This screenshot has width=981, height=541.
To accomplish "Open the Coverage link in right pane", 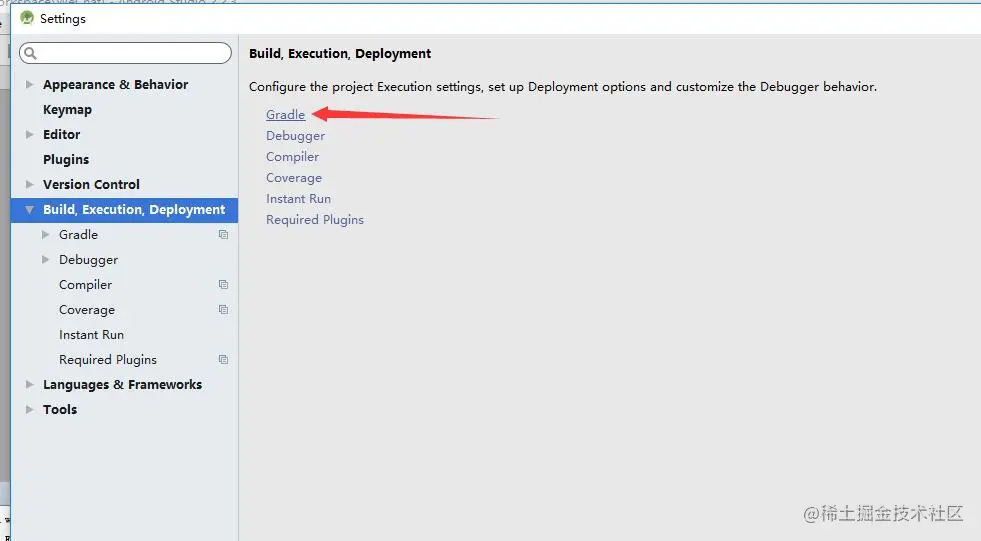I will [293, 178].
